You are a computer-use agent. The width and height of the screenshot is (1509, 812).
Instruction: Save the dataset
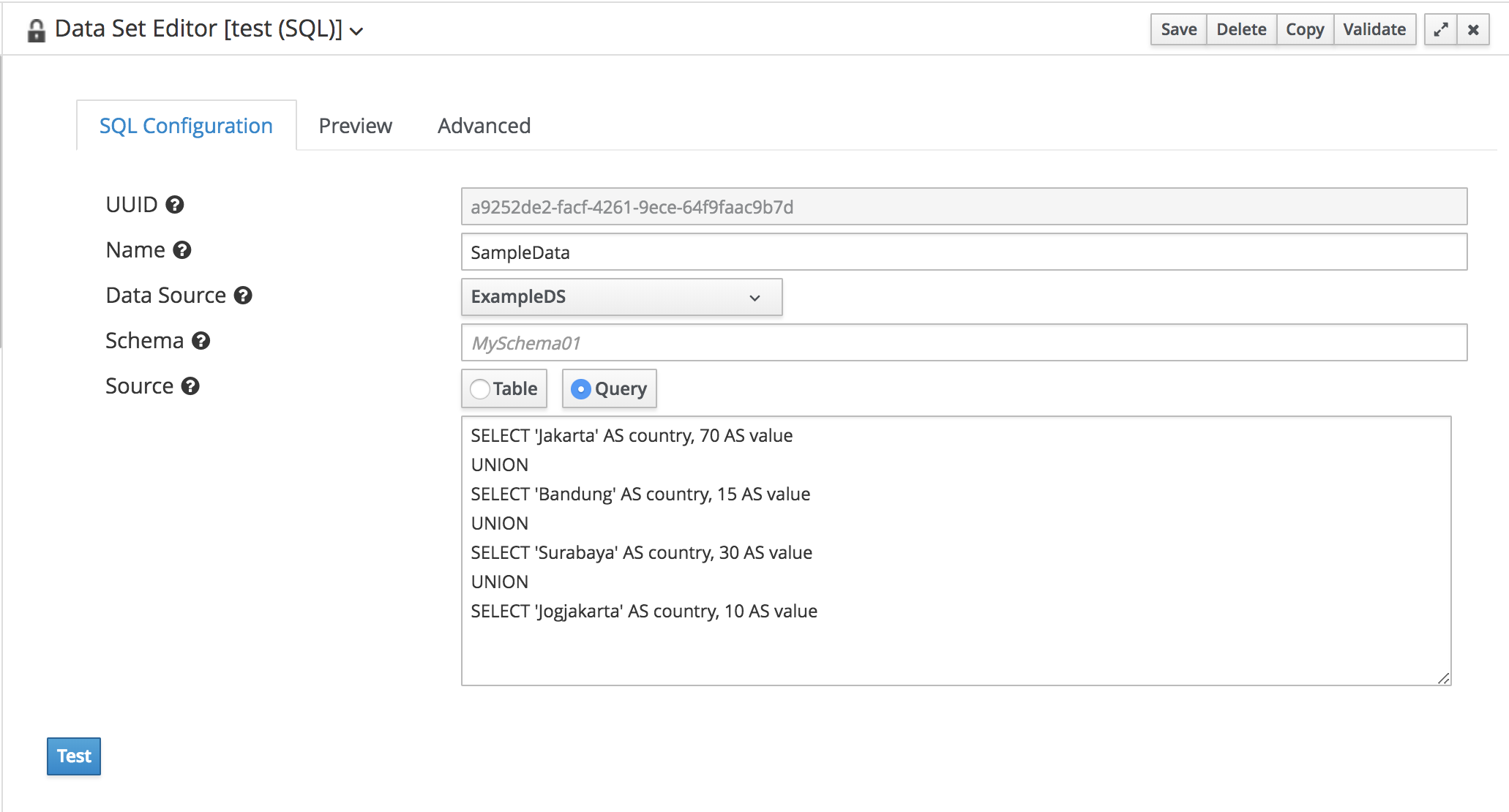1177,29
